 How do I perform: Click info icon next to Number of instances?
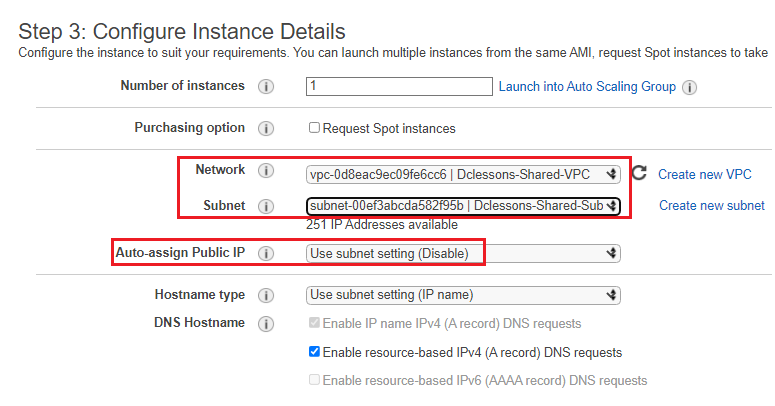(x=266, y=87)
